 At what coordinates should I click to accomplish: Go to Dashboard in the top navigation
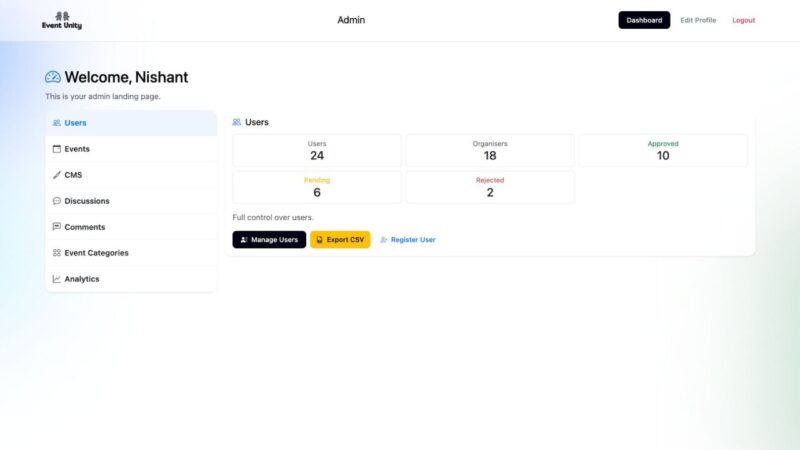tap(644, 20)
